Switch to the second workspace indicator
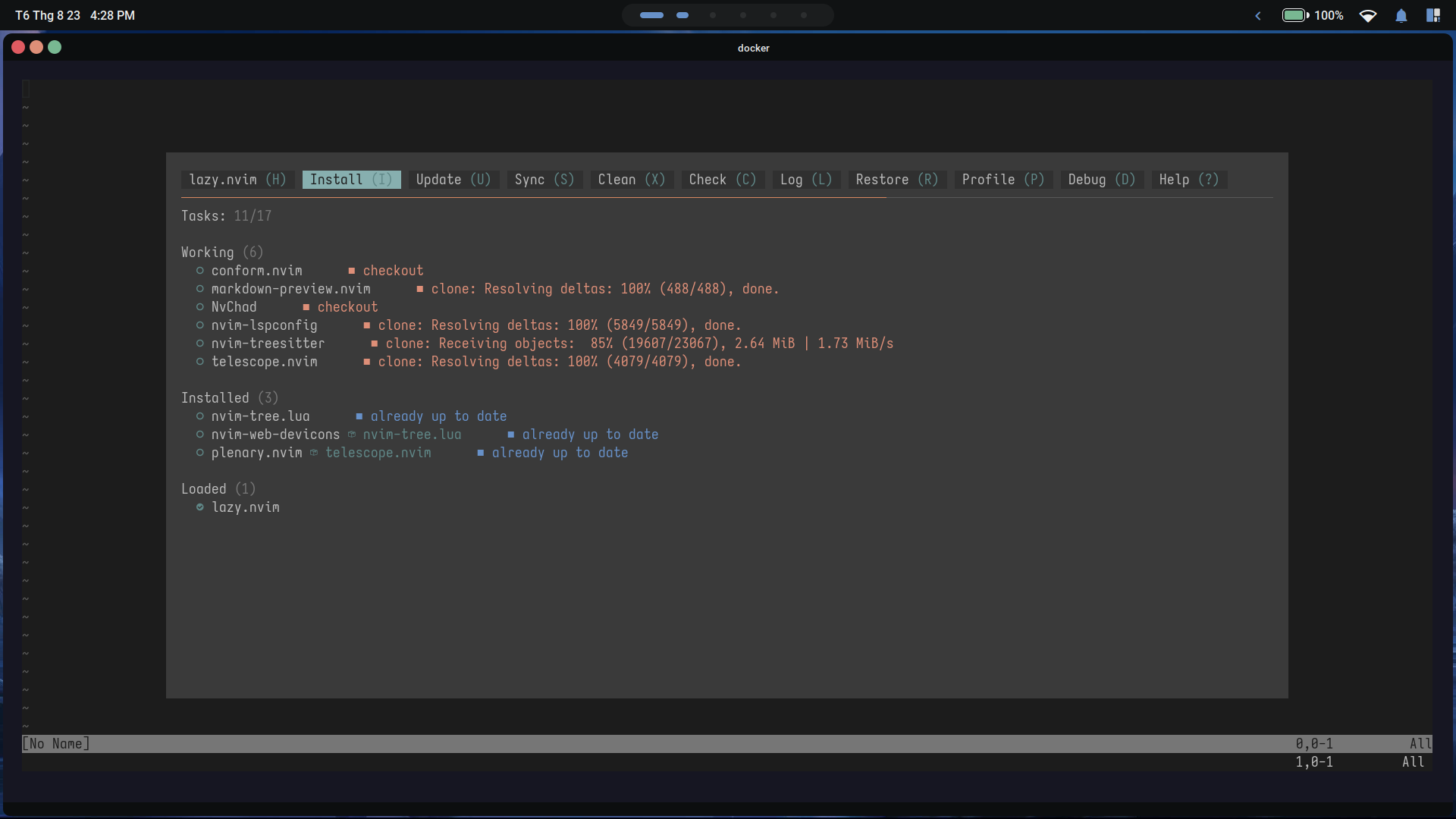This screenshot has height=819, width=1456. click(x=682, y=15)
